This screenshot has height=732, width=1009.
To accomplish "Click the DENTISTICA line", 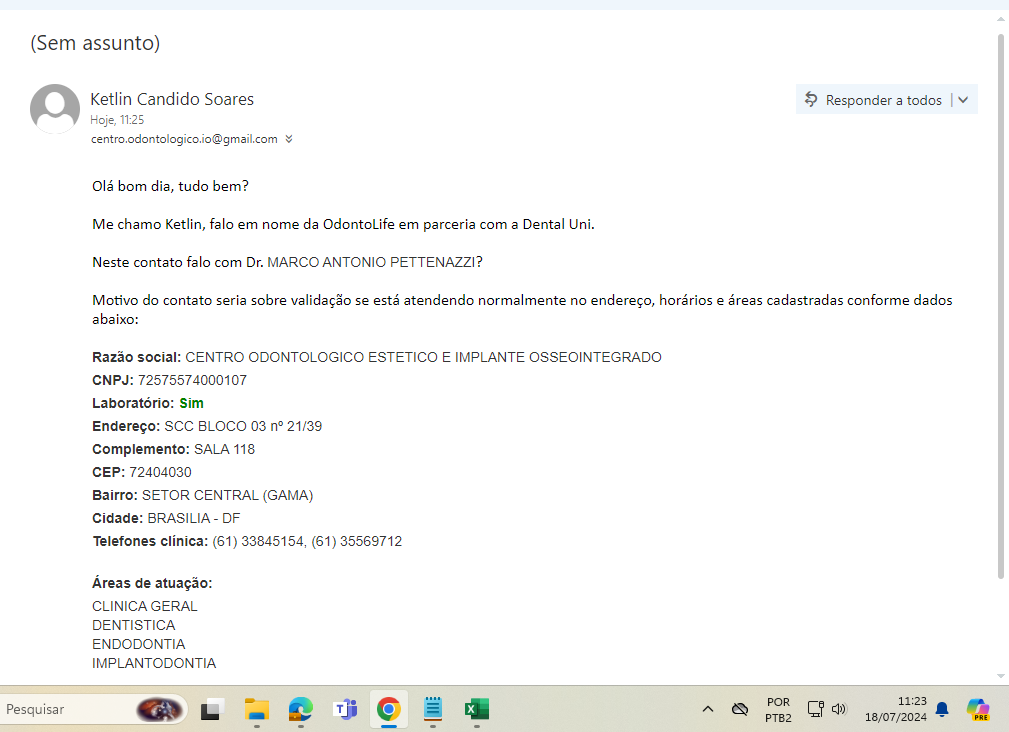I will (133, 625).
